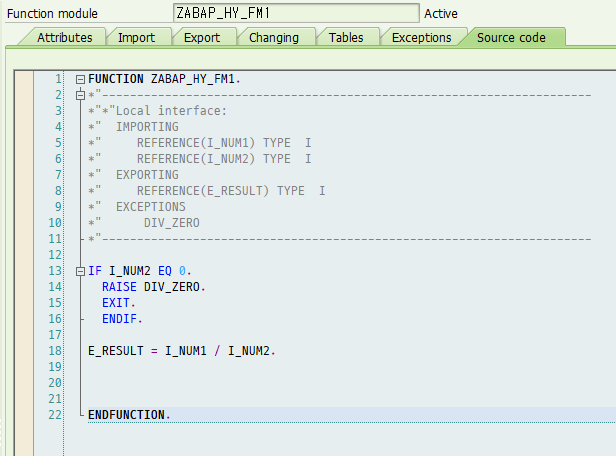Open the Attributes tab
The width and height of the screenshot is (616, 456).
tap(64, 38)
